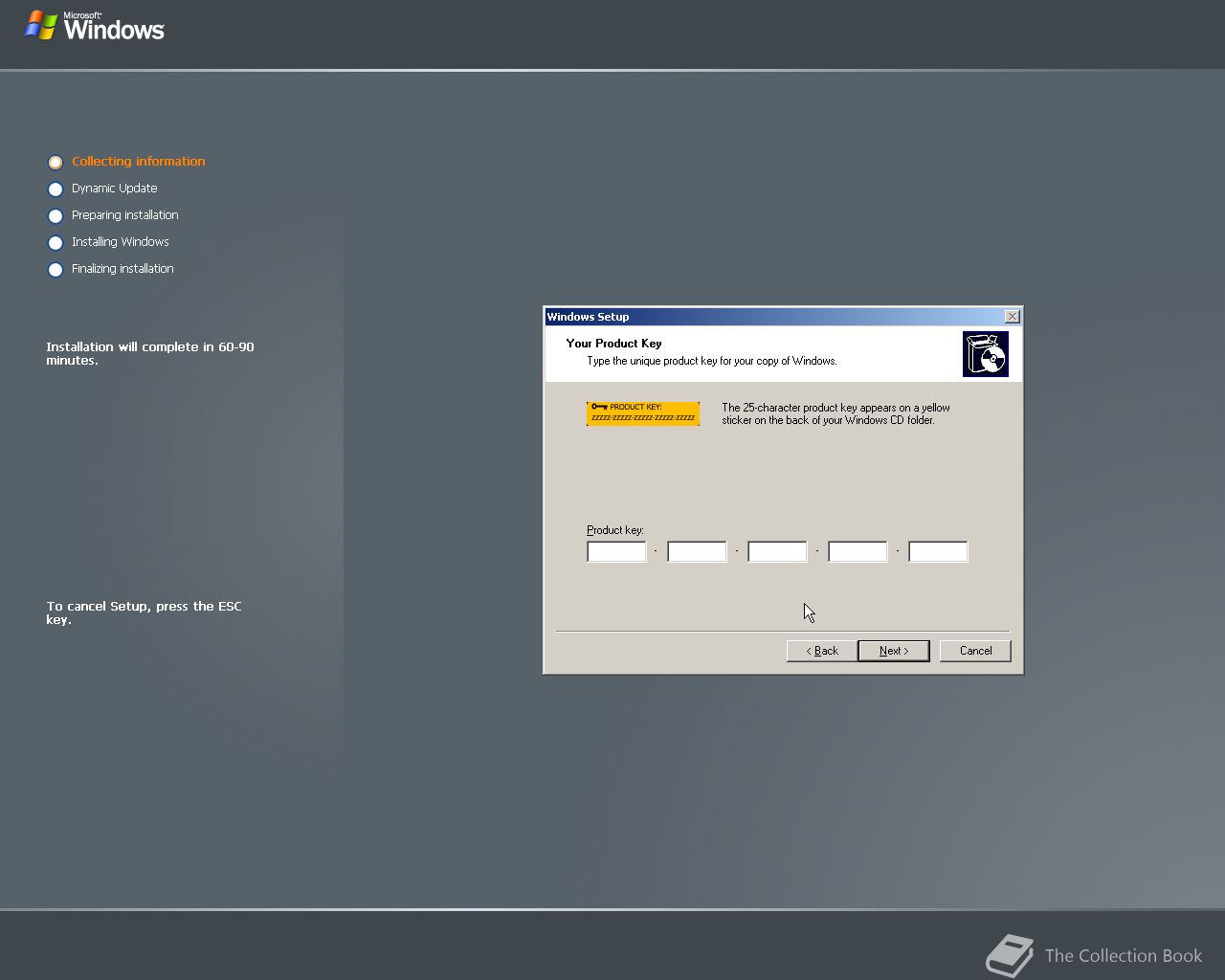Click the '25-character product key' description text
The image size is (1225, 980).
[x=835, y=413]
